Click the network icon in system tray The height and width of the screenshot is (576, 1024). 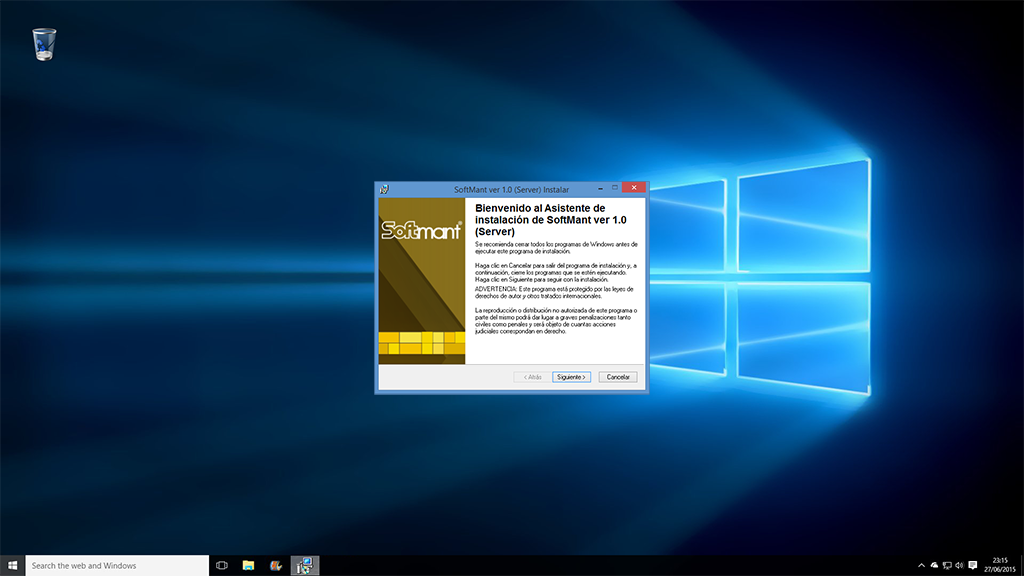point(946,565)
